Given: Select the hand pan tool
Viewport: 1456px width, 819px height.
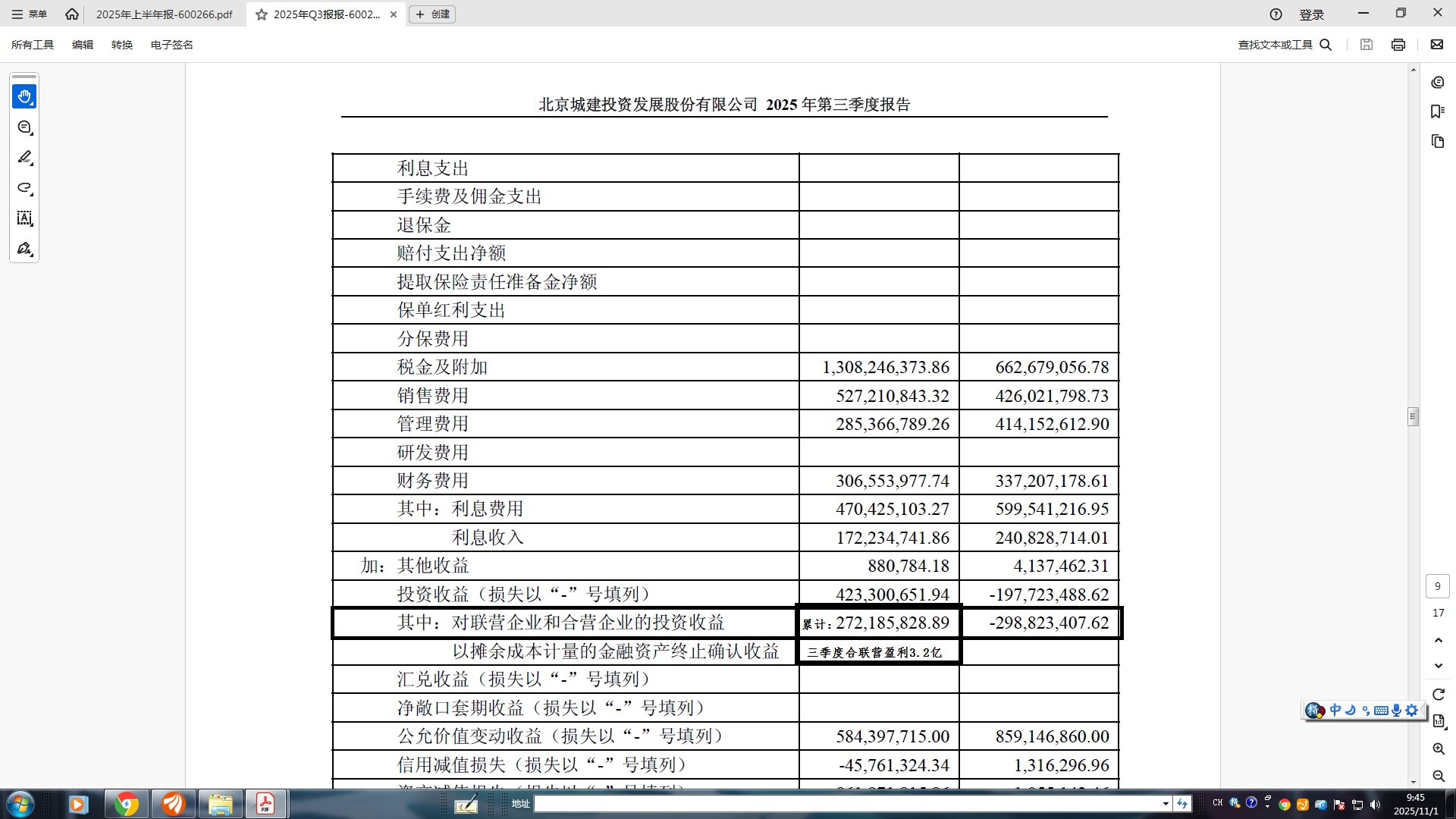Looking at the screenshot, I should point(24,96).
